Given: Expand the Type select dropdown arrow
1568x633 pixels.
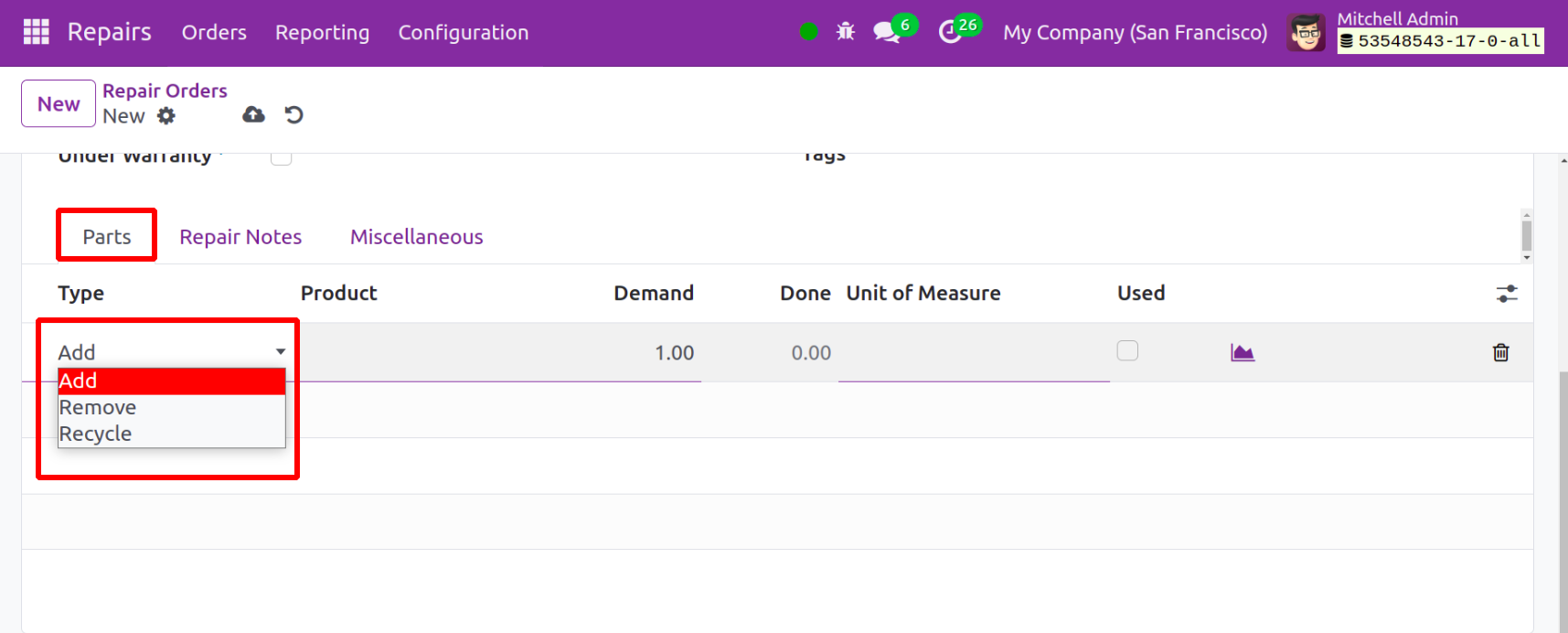Looking at the screenshot, I should pyautogui.click(x=281, y=352).
